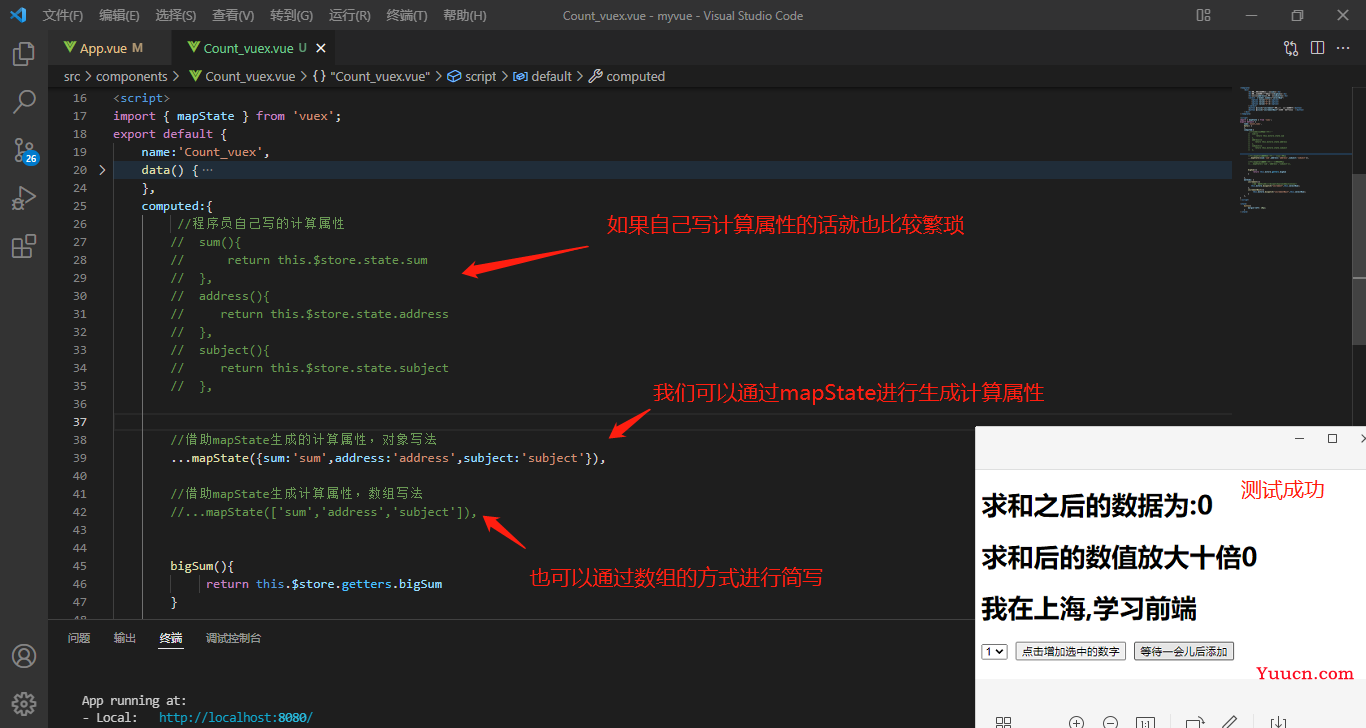Open the Accounts menu icon
This screenshot has width=1366, height=728.
tap(24, 656)
